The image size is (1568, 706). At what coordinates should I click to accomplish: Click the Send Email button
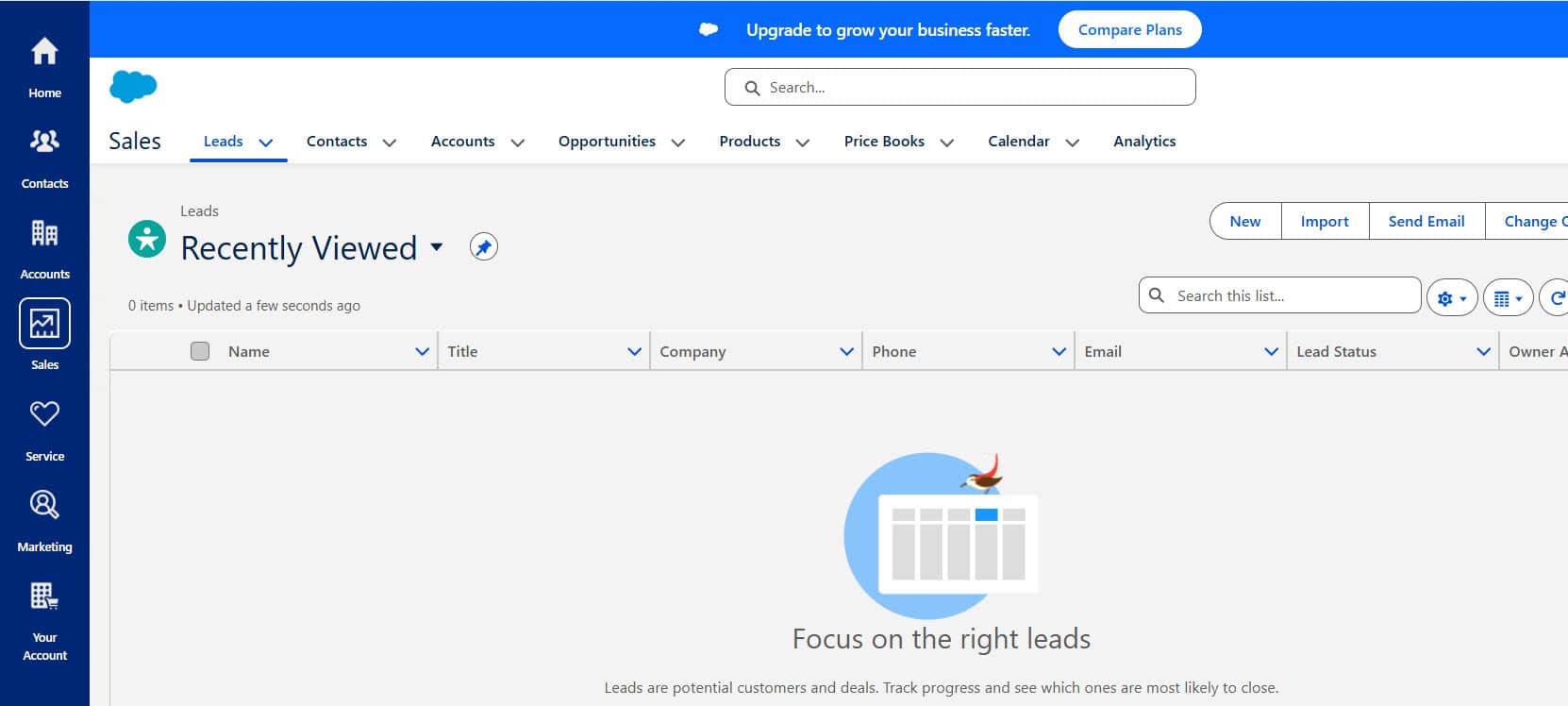point(1426,221)
